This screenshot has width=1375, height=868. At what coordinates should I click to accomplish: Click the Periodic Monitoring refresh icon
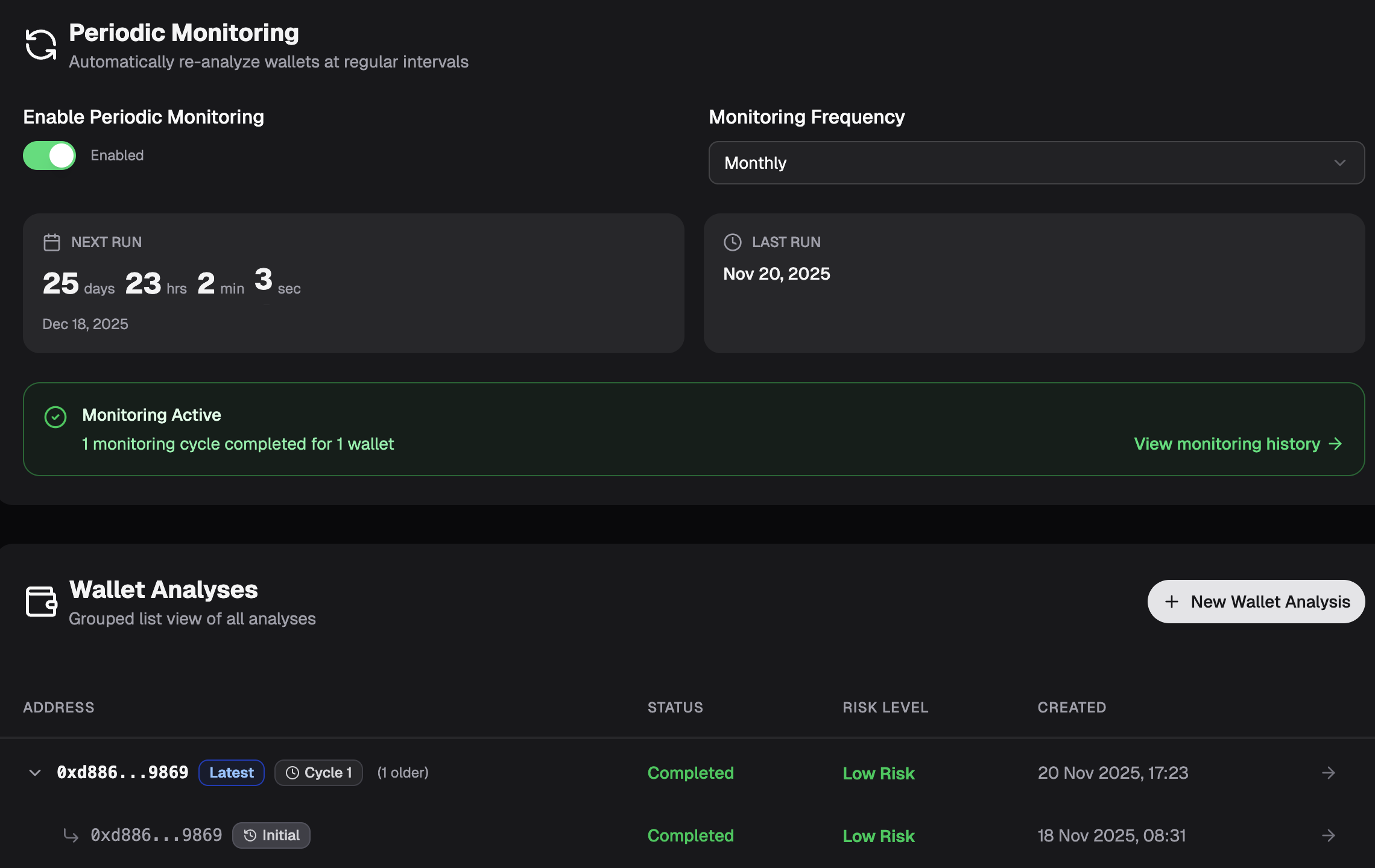(x=40, y=45)
